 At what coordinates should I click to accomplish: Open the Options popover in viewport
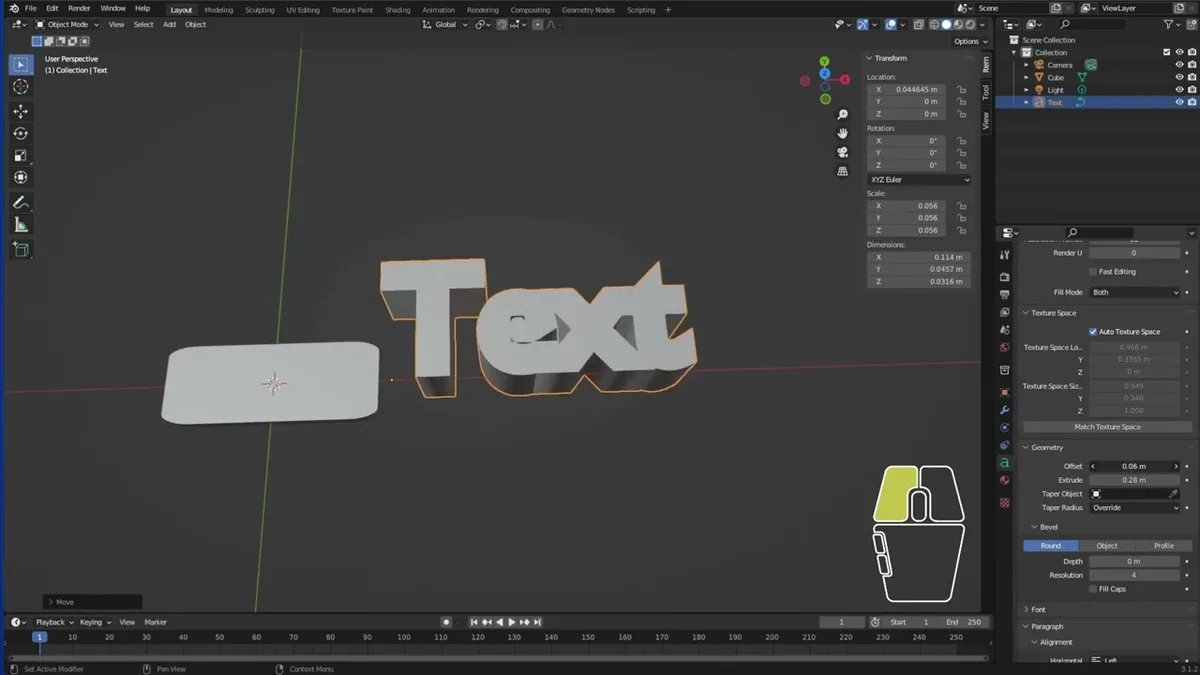pos(969,41)
